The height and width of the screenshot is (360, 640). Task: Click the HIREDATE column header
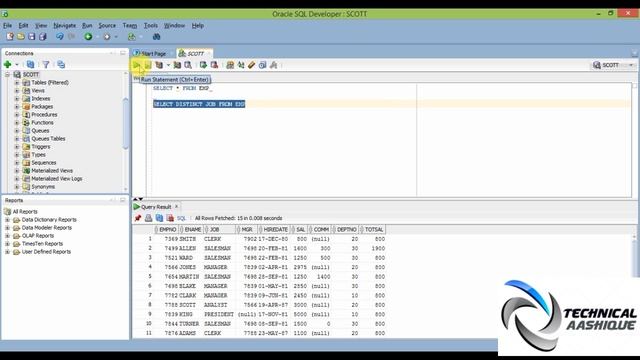coord(275,230)
